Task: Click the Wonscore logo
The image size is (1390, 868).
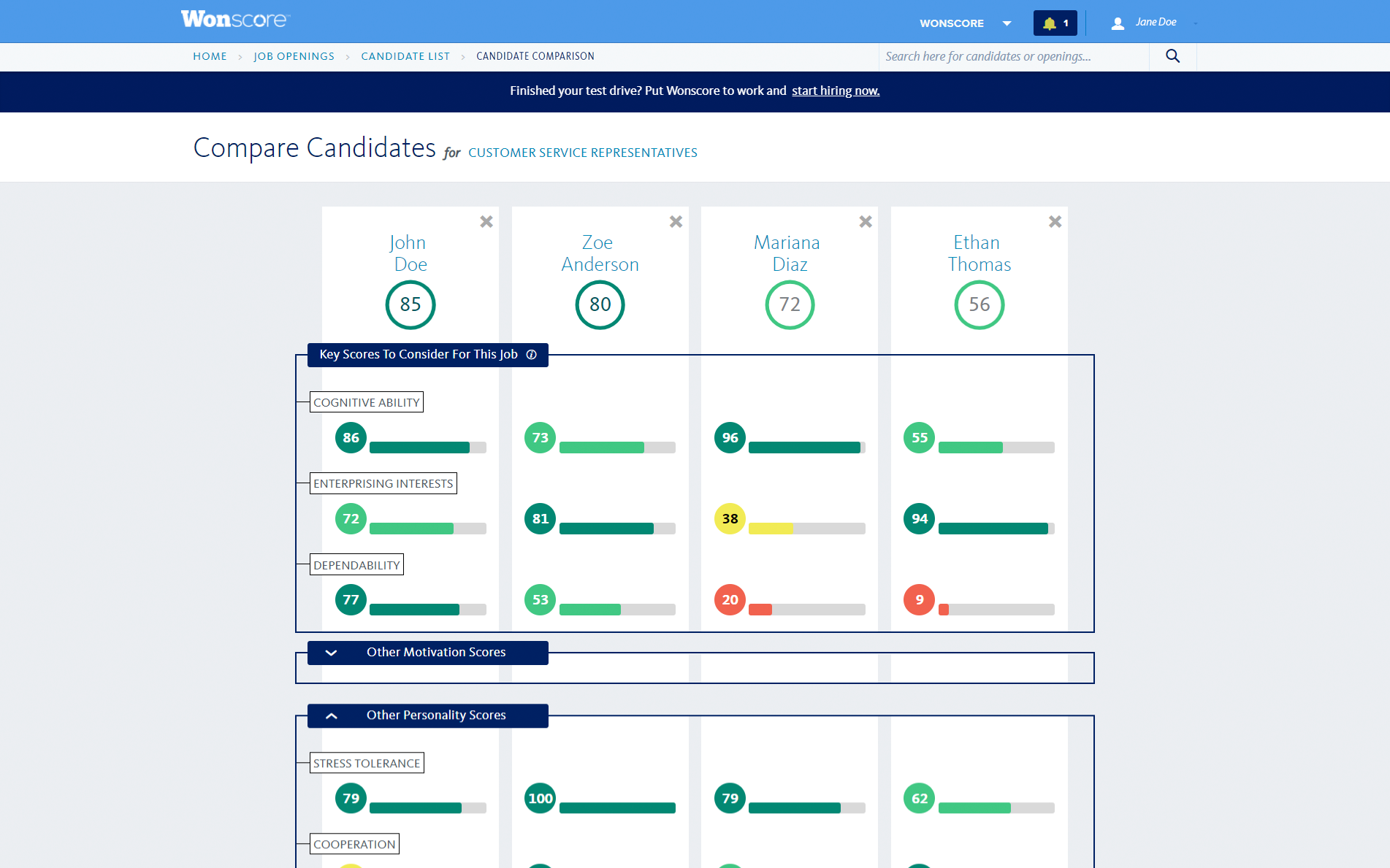Action: (235, 20)
